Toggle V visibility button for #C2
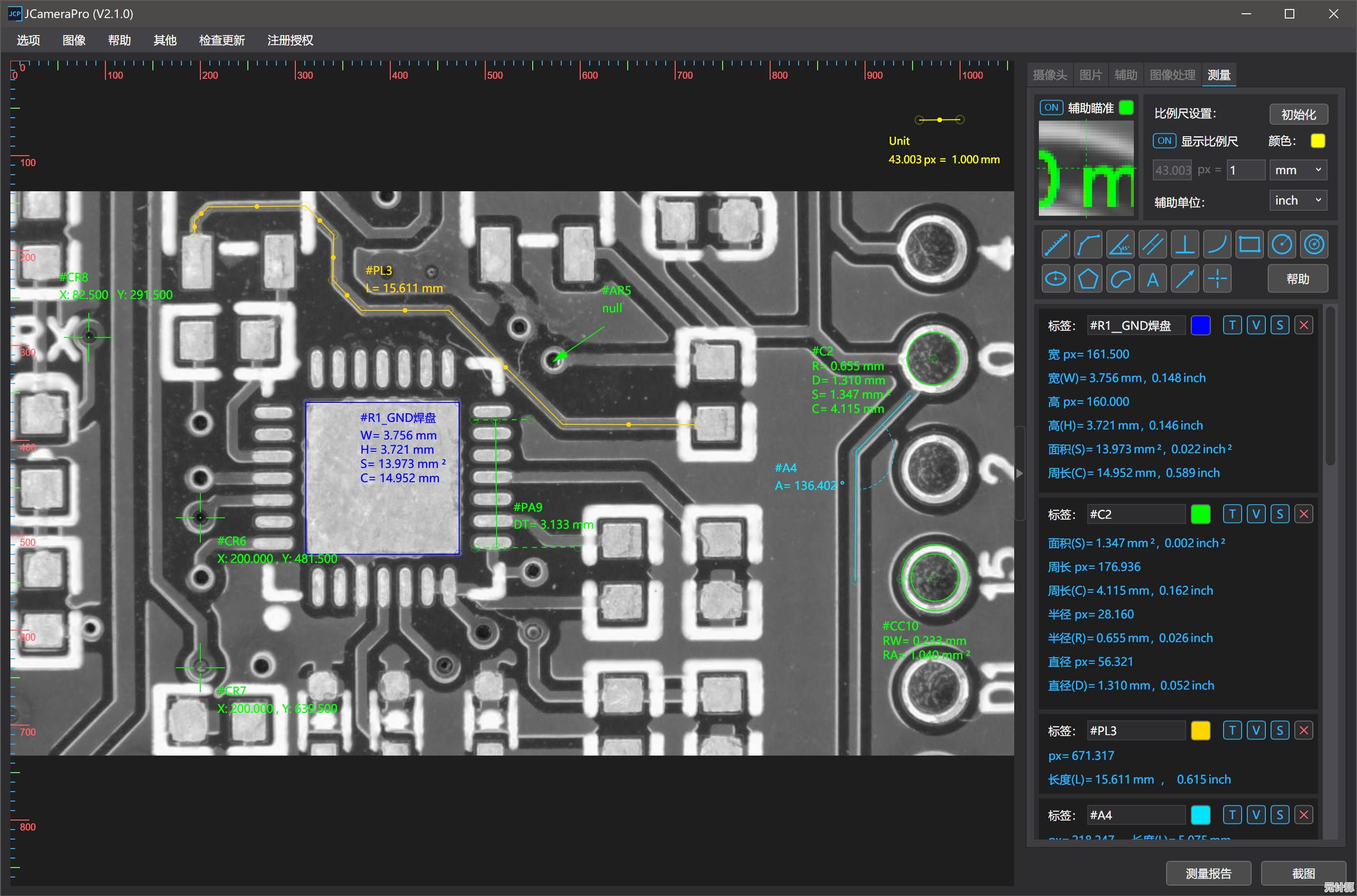 tap(1255, 513)
